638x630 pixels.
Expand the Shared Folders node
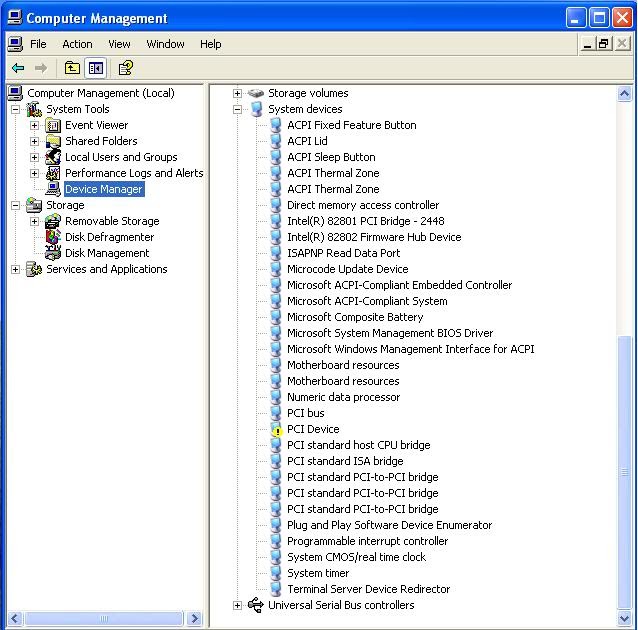pyautogui.click(x=35, y=142)
